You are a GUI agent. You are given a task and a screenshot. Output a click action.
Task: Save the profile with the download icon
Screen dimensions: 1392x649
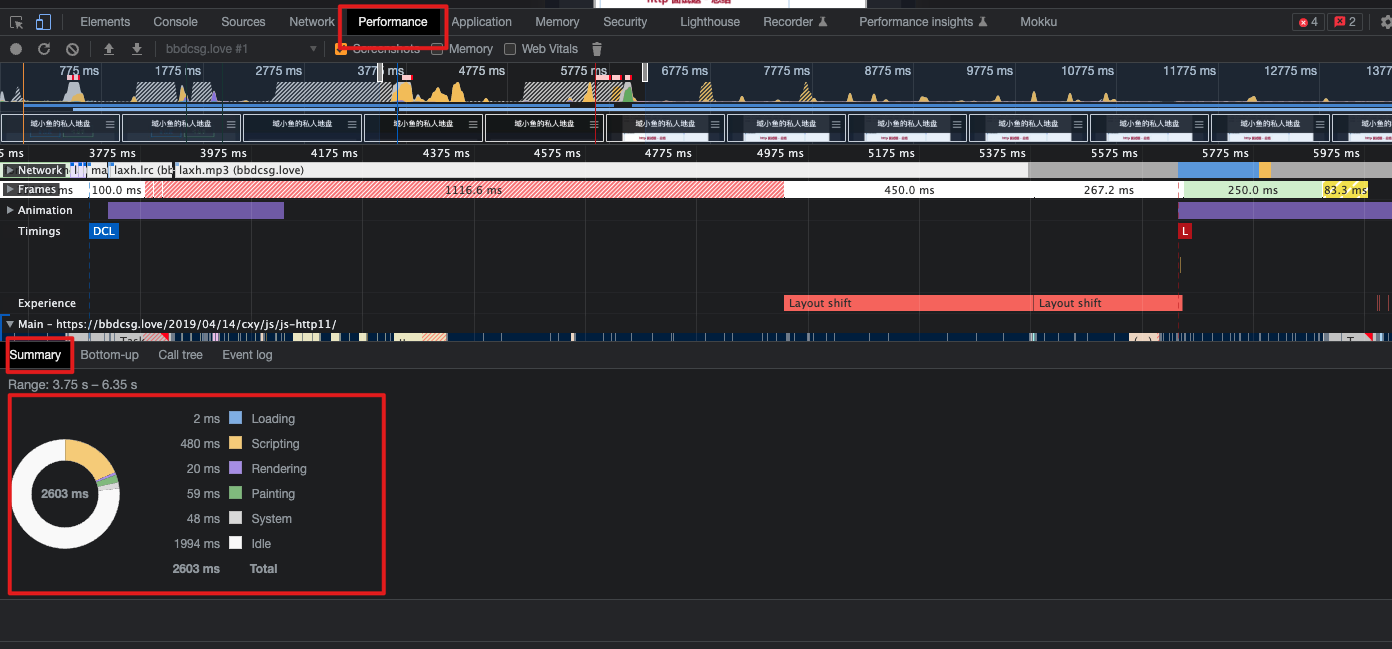[x=137, y=49]
